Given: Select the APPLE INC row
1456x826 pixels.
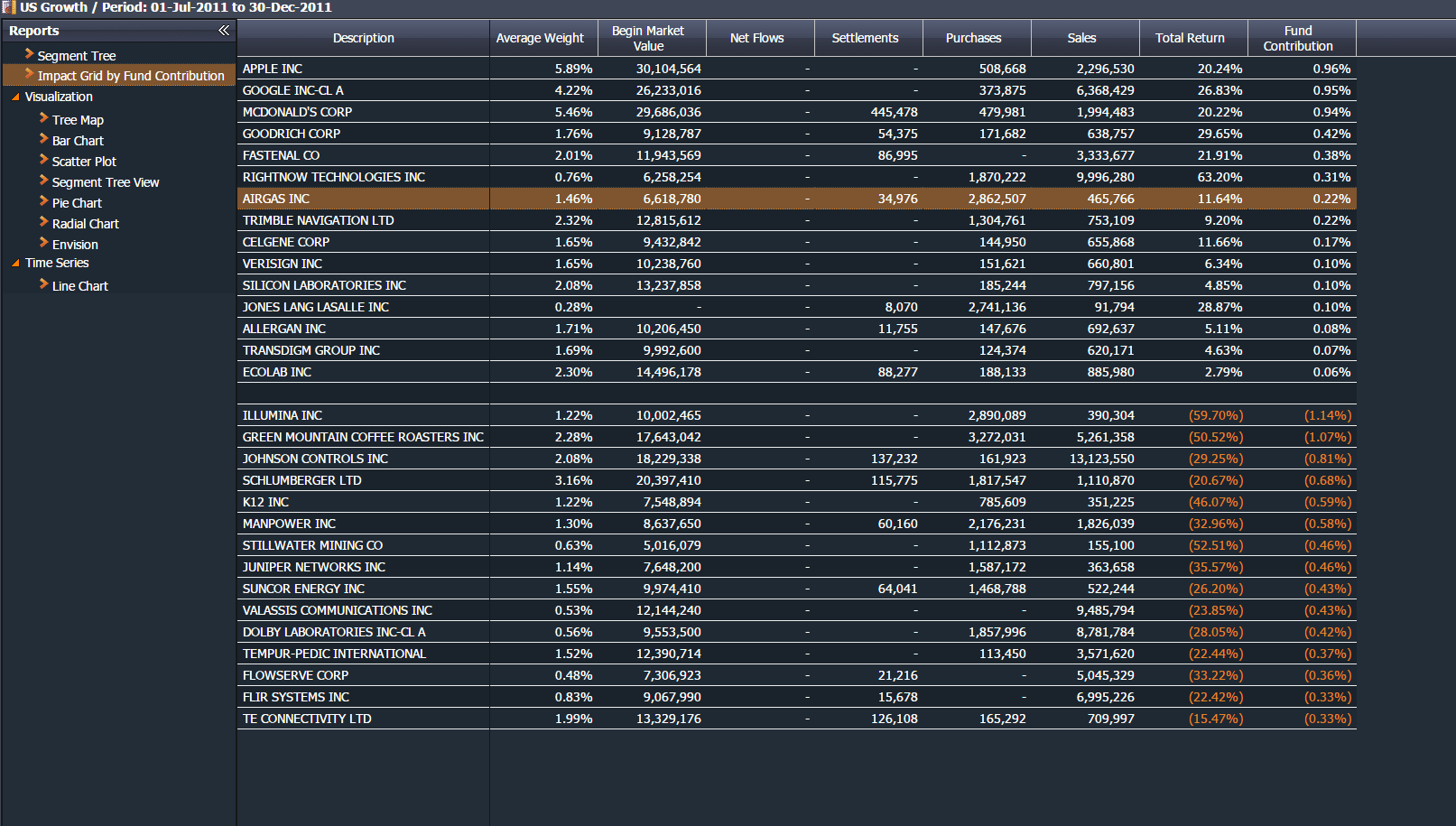Looking at the screenshot, I should pos(797,69).
